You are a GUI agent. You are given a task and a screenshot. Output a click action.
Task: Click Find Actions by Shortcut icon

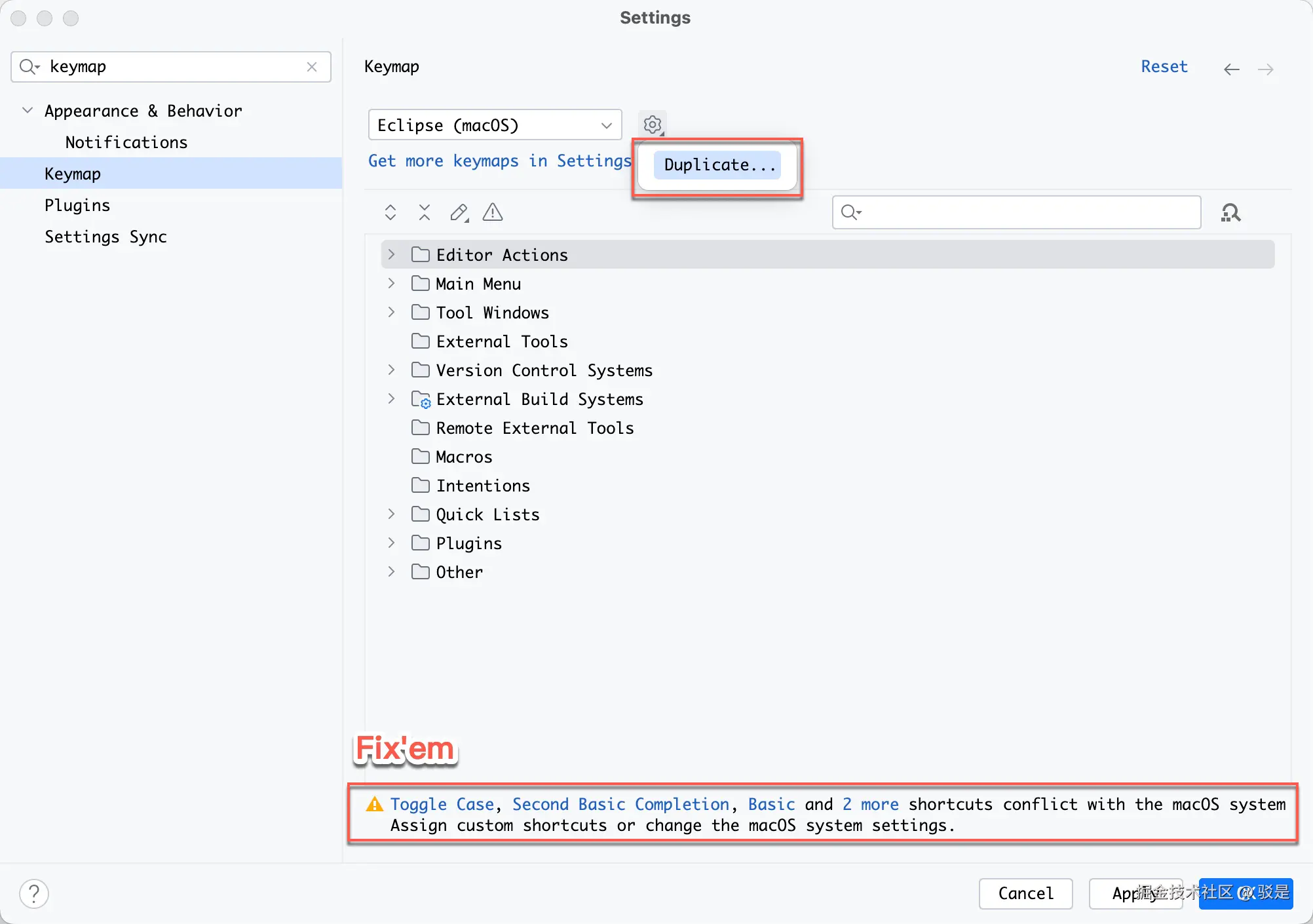coord(1230,213)
